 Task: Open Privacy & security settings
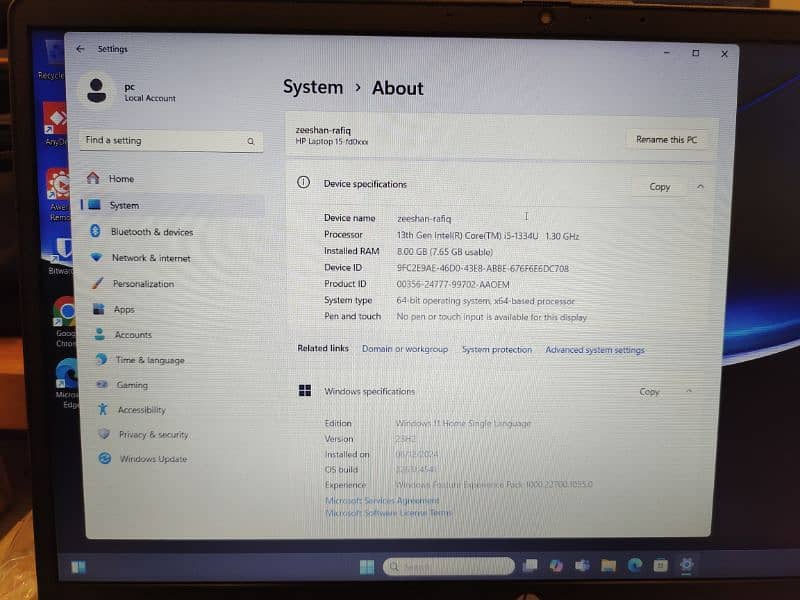coord(153,435)
